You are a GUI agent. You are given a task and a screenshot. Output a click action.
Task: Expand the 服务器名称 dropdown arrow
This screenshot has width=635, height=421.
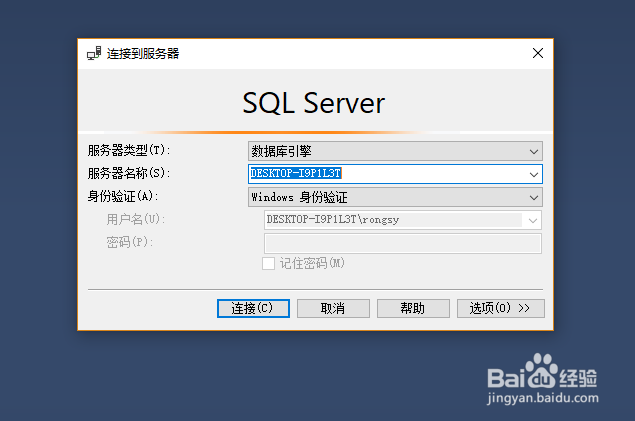point(534,174)
